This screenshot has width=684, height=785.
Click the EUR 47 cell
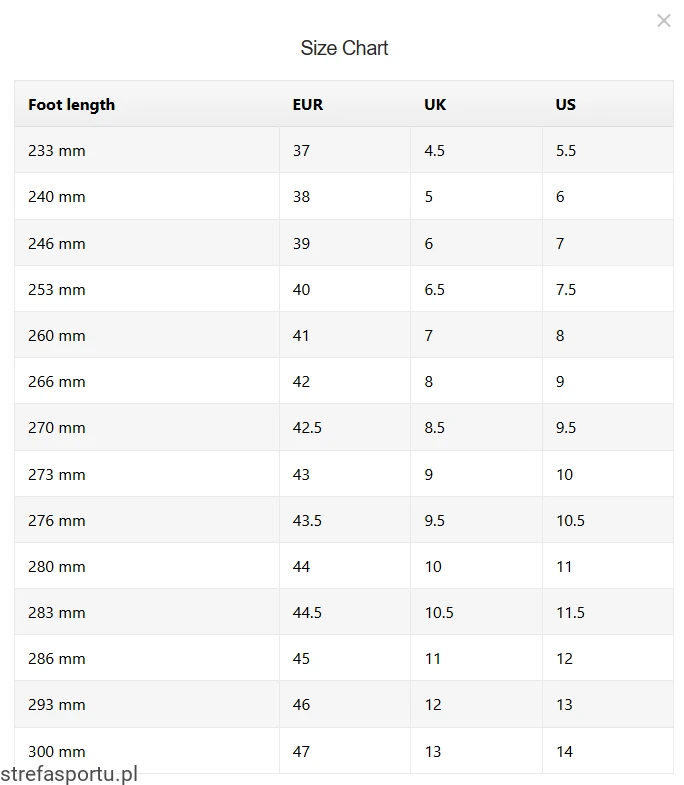click(x=302, y=751)
